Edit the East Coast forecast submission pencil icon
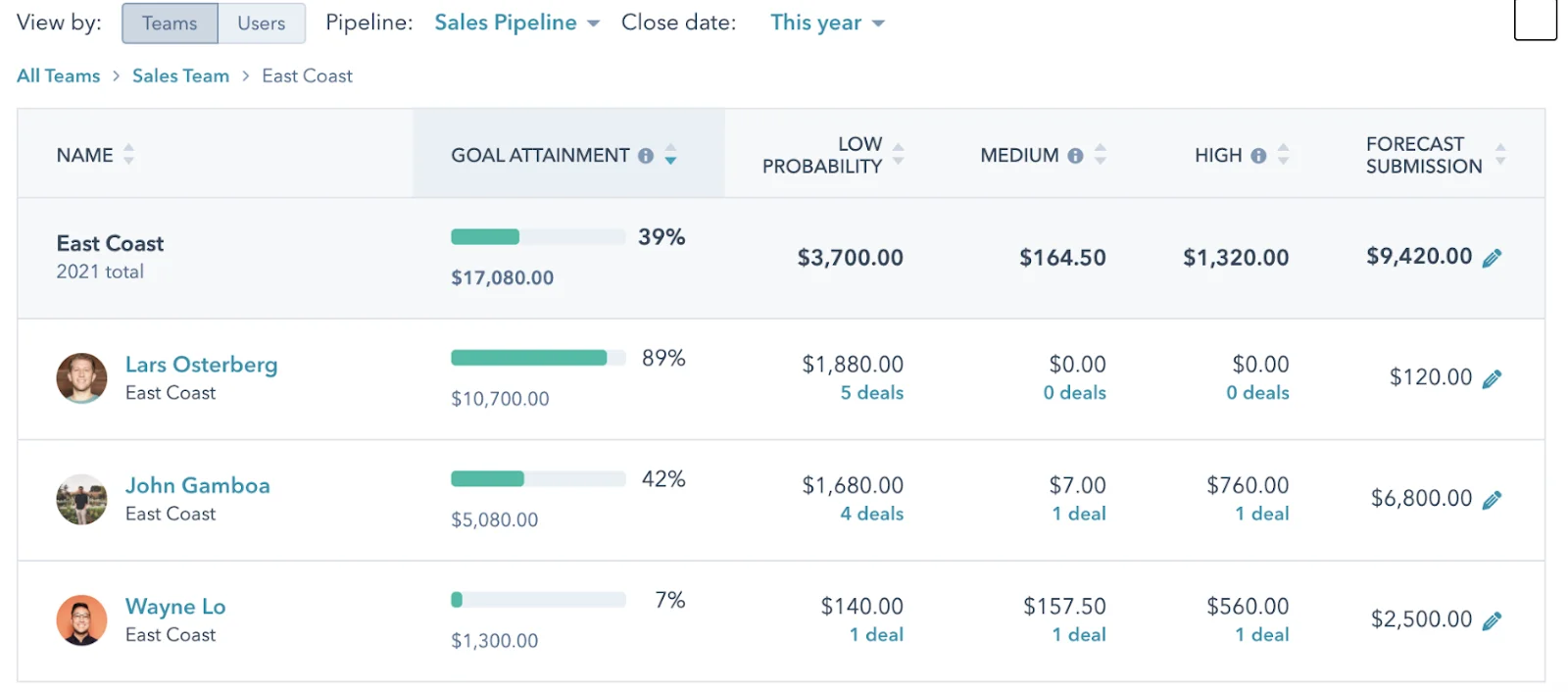The width and height of the screenshot is (1568, 692). tap(1493, 257)
